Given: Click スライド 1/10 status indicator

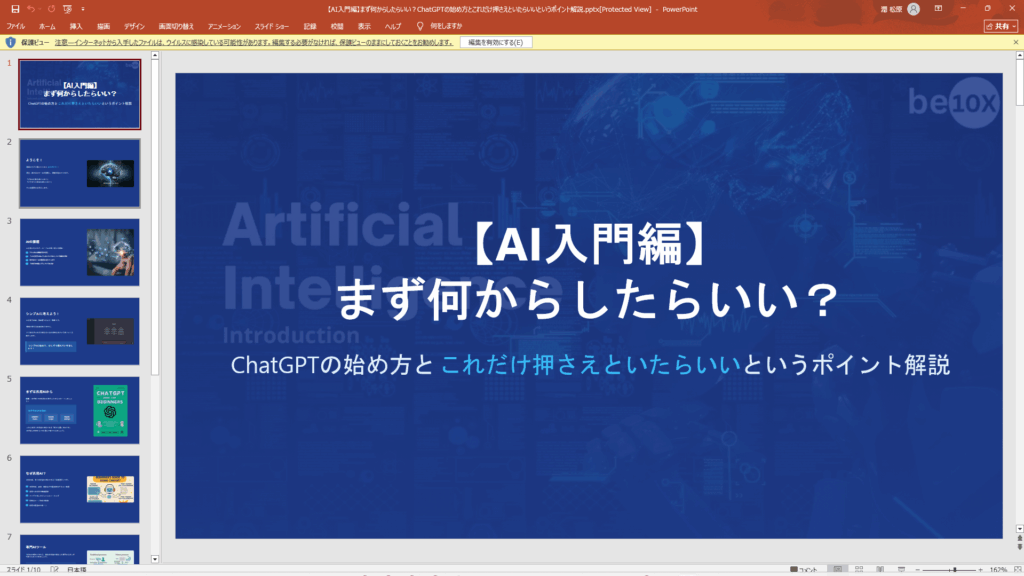Looking at the screenshot, I should pyautogui.click(x=24, y=570).
